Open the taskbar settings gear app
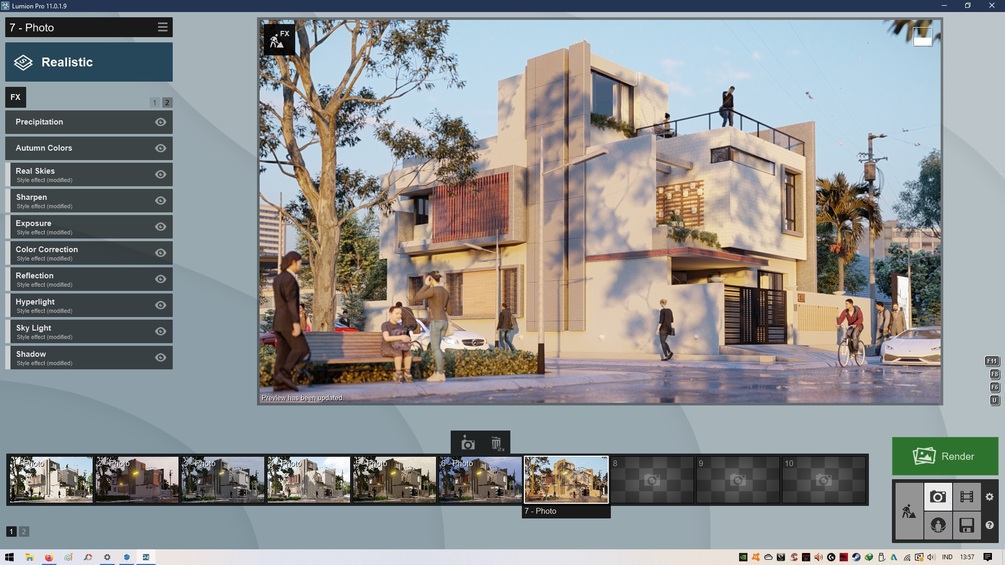This screenshot has height=565, width=1005. pyautogui.click(x=107, y=557)
